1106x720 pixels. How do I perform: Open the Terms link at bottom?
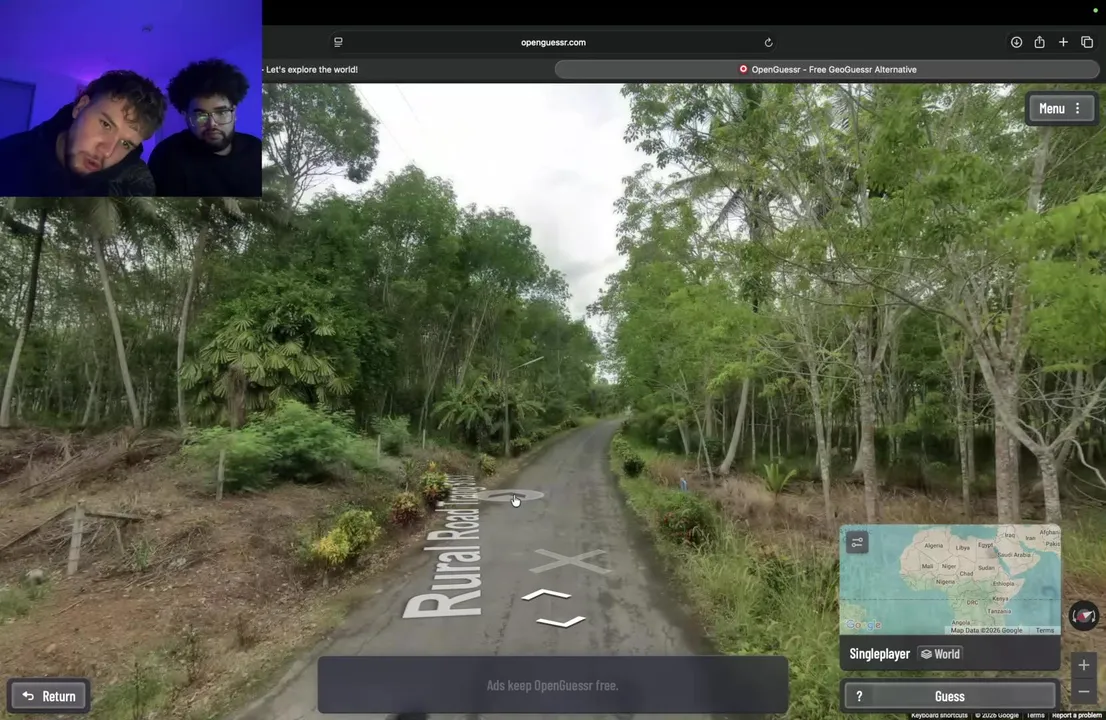click(x=1035, y=715)
